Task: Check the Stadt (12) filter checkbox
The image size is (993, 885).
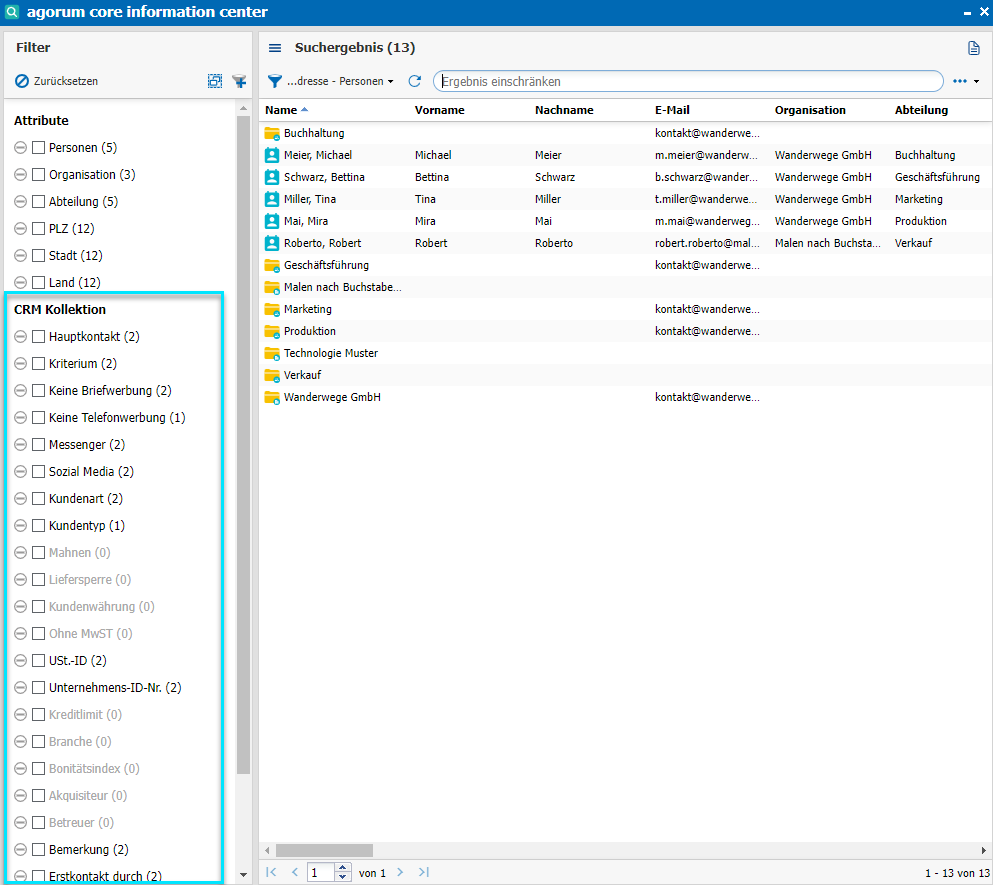Action: click(39, 255)
